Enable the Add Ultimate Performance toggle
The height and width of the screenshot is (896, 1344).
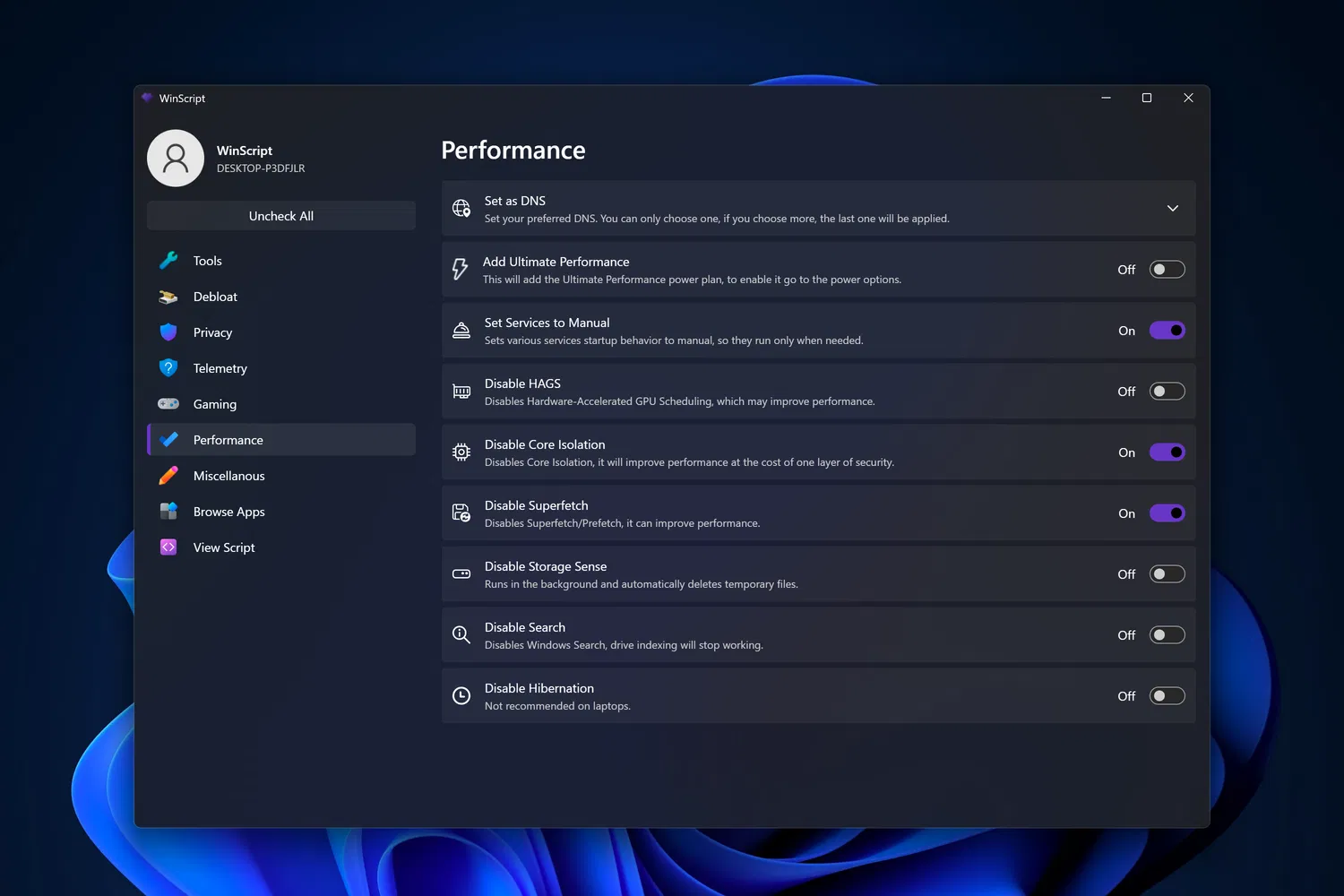pos(1167,270)
